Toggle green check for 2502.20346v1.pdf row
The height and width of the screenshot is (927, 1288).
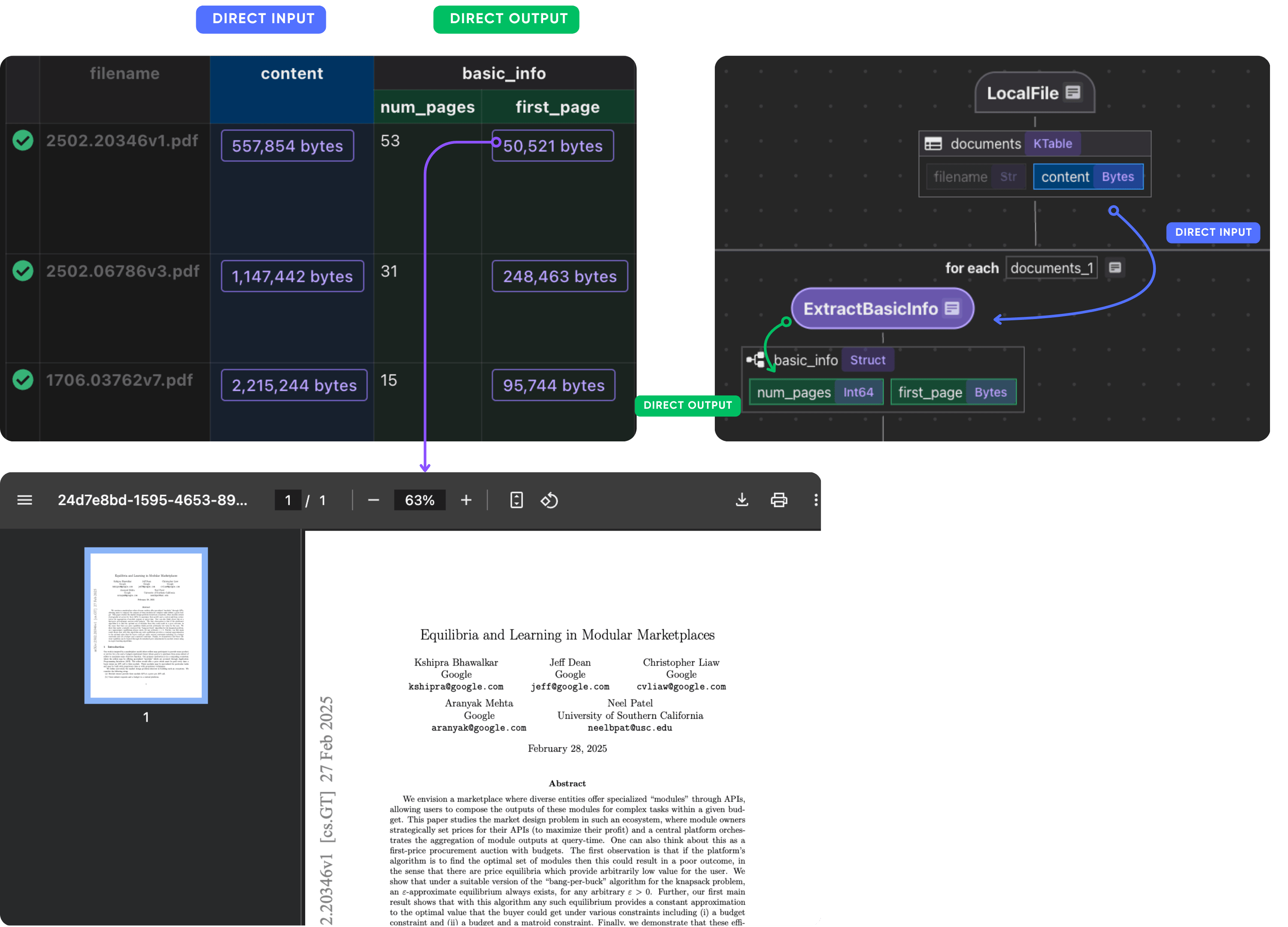[x=23, y=140]
